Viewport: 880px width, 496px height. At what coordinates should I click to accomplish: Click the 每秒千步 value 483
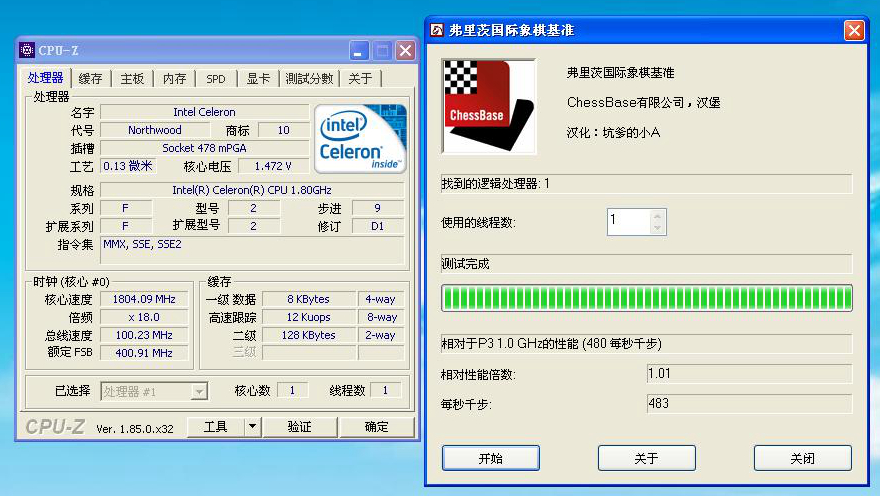(x=749, y=403)
